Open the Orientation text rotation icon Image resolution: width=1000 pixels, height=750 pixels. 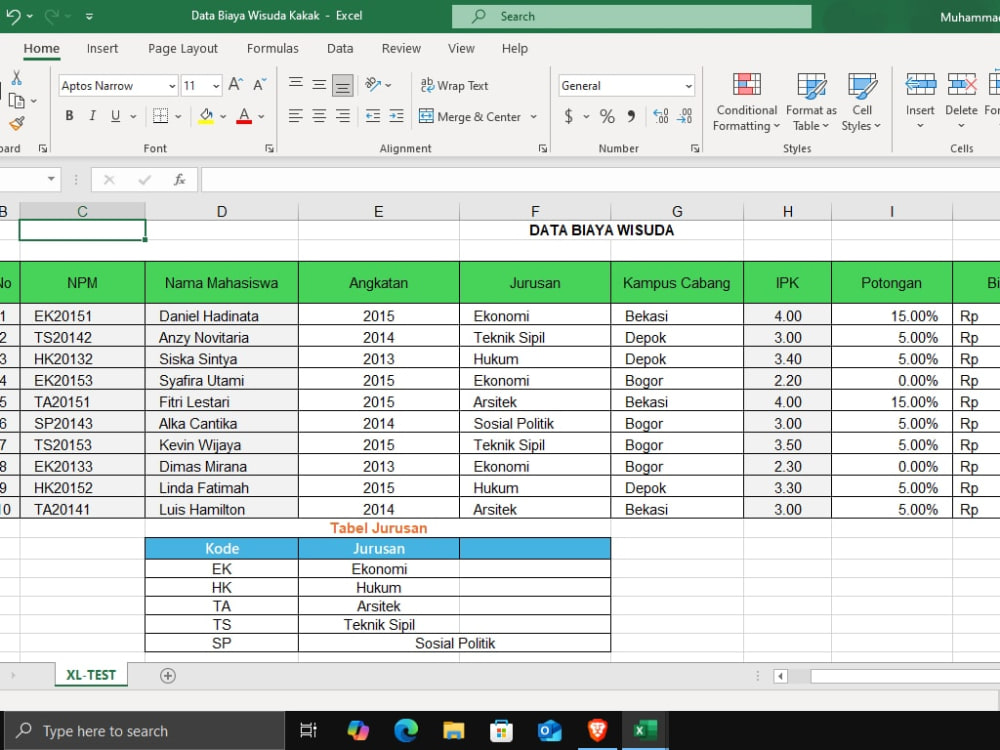[x=373, y=84]
